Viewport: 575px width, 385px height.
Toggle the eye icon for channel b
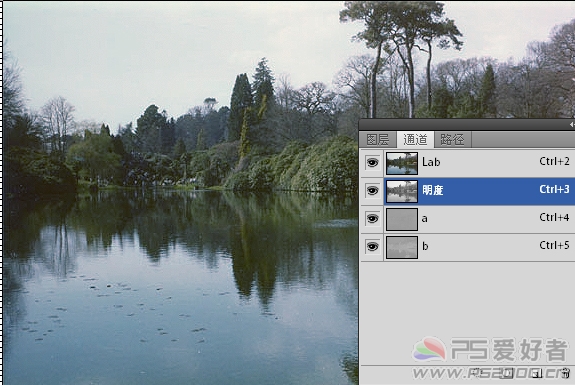coord(372,247)
